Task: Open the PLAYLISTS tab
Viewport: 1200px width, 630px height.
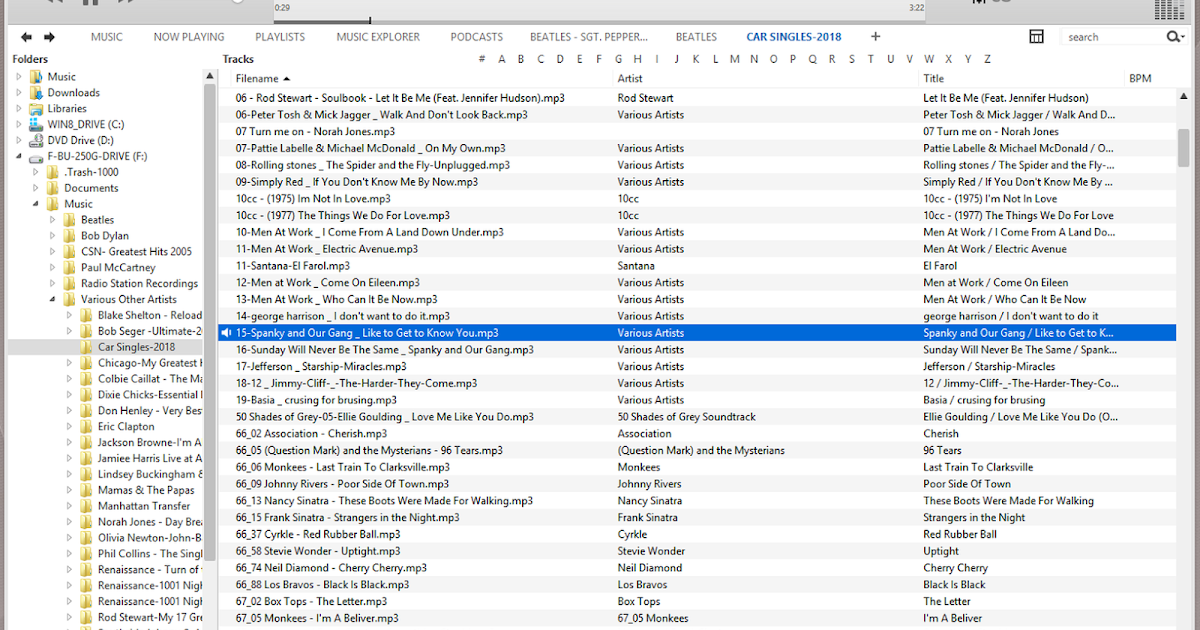Action: click(280, 37)
